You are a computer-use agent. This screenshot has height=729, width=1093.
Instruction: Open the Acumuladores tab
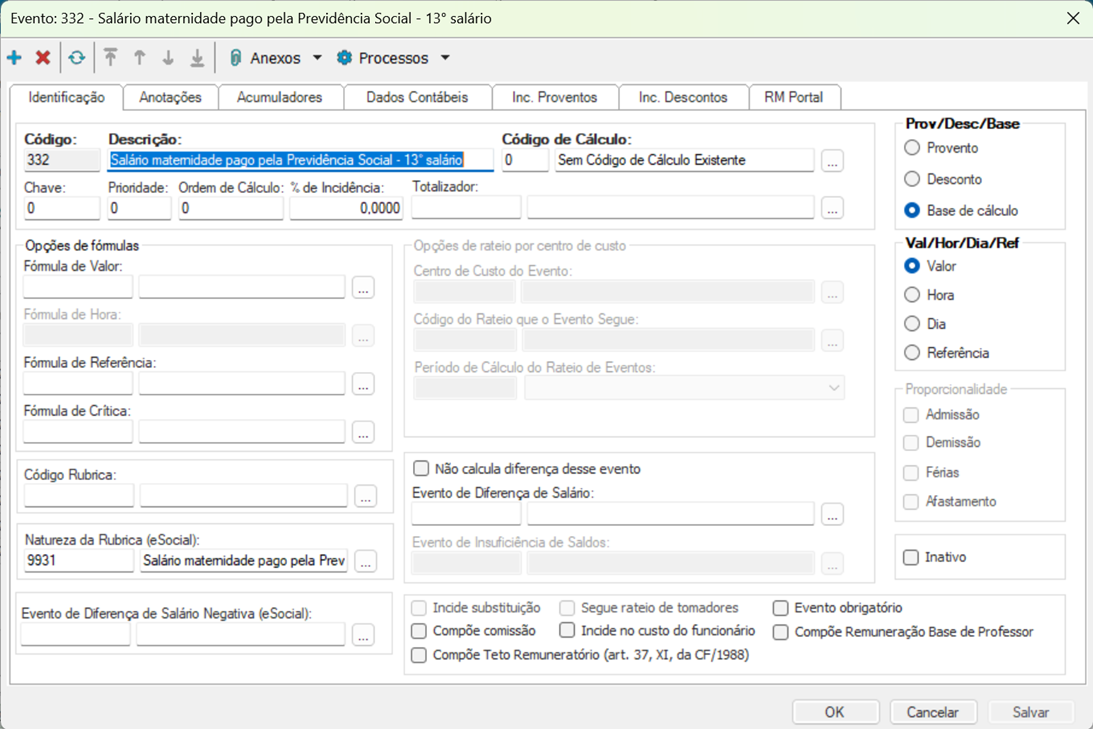[280, 98]
